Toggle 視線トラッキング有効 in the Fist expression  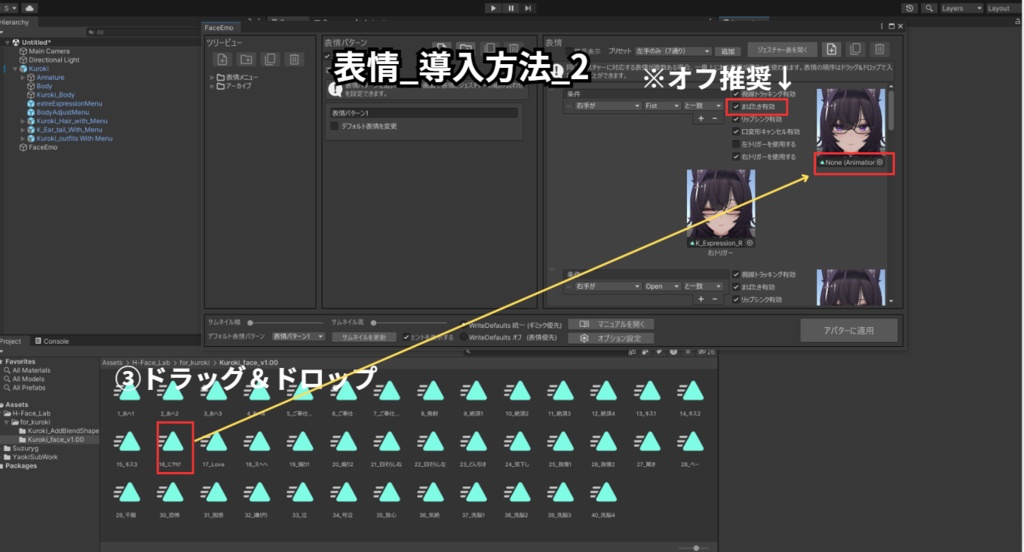(736, 94)
